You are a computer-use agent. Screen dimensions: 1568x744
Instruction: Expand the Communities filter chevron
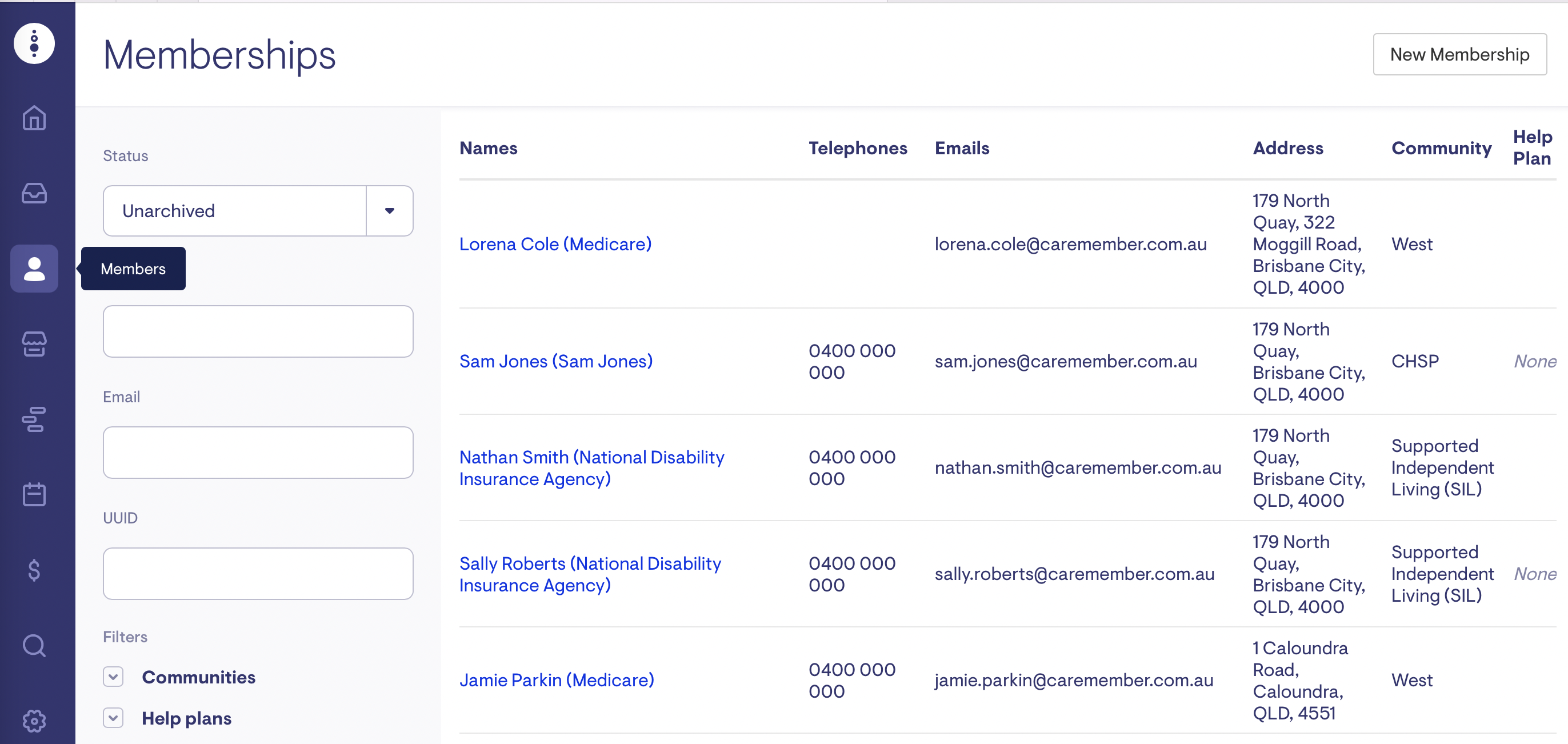(x=113, y=677)
